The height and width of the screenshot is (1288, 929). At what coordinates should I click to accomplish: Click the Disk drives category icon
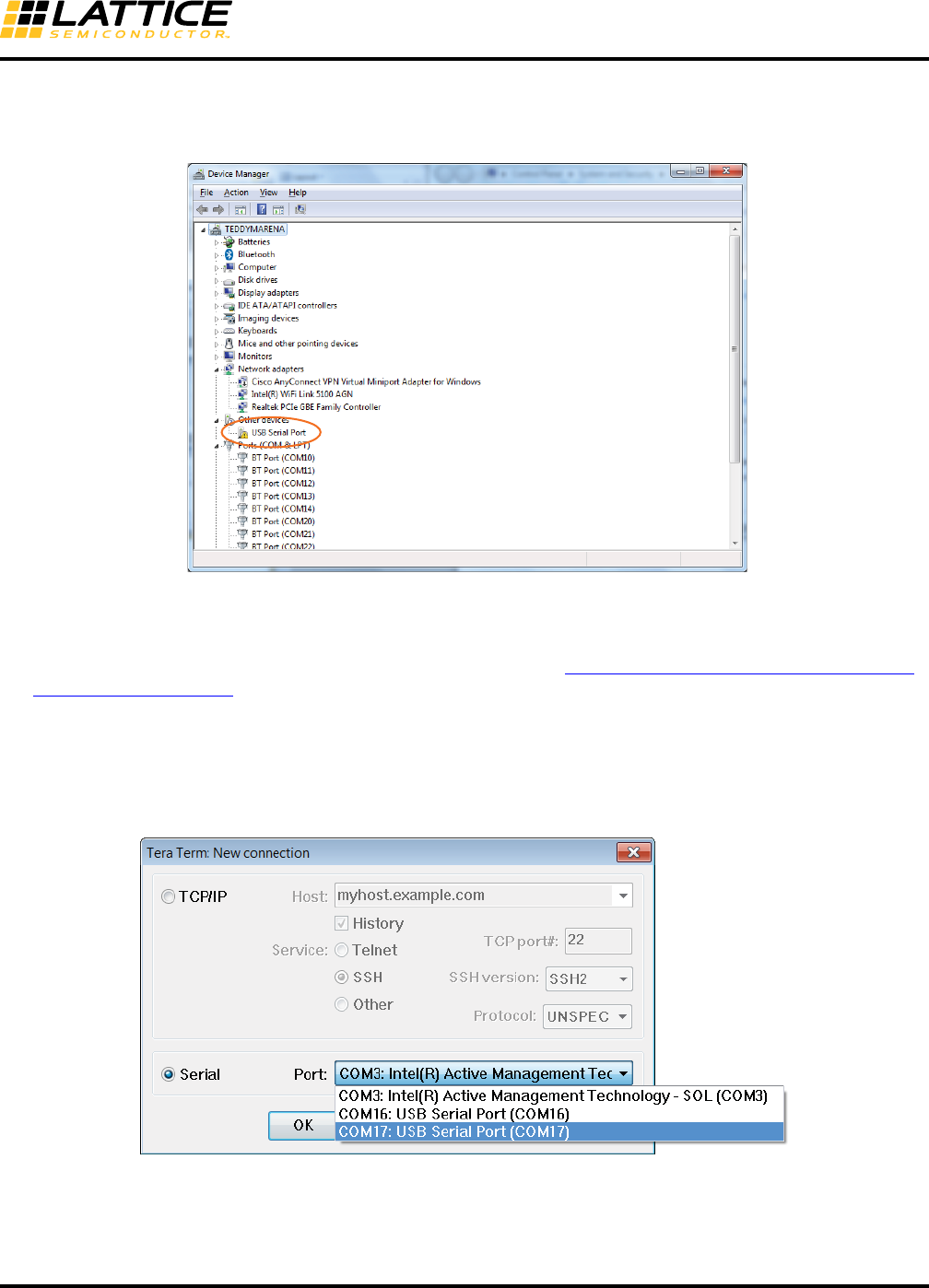tap(229, 280)
